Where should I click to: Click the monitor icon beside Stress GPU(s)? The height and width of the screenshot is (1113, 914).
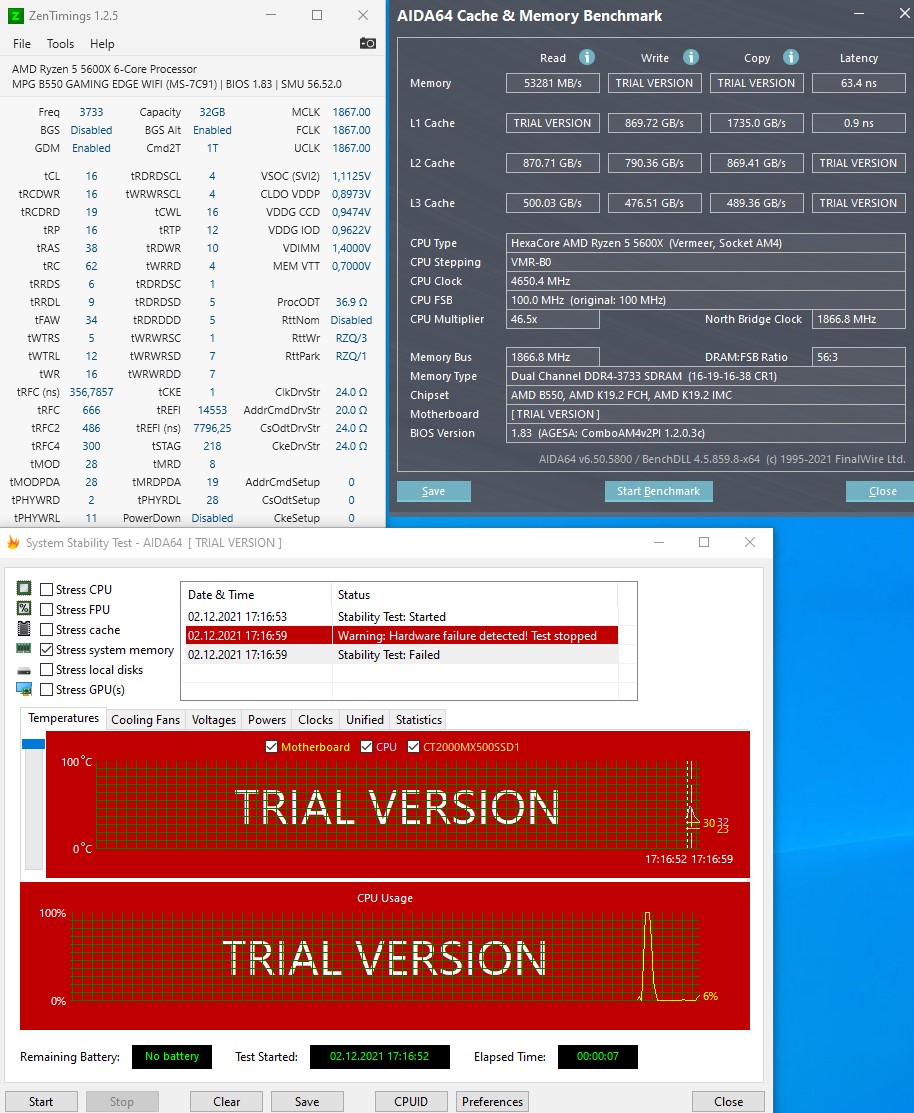coord(24,689)
